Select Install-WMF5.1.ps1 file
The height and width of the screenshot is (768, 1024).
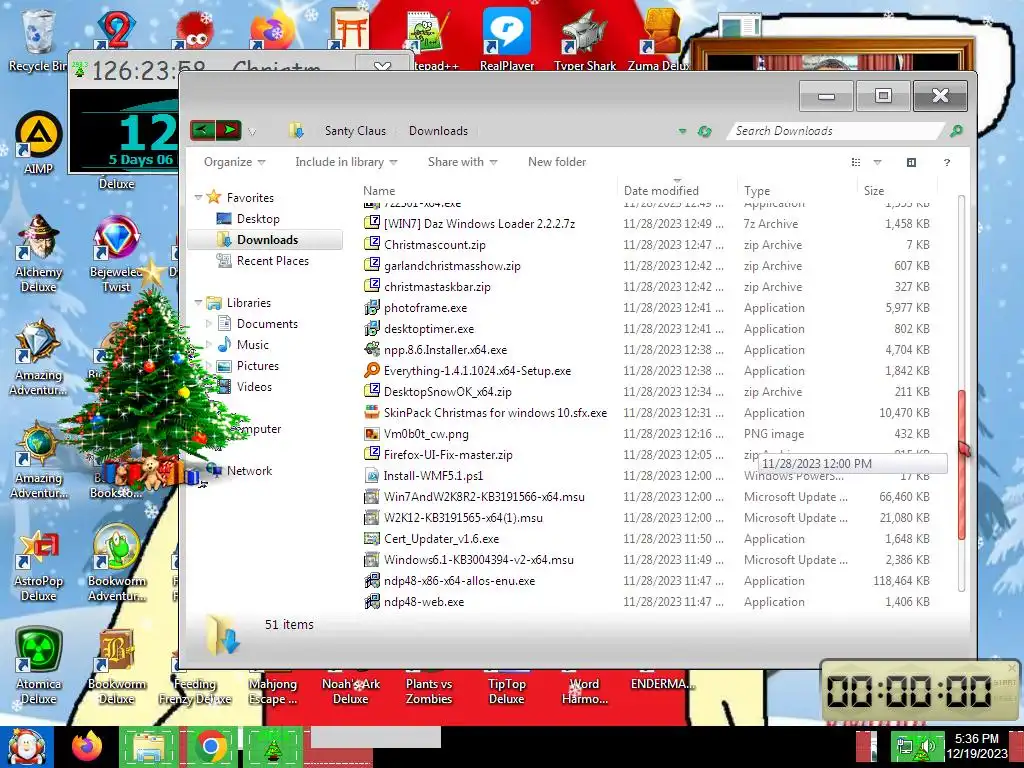pyautogui.click(x=433, y=475)
